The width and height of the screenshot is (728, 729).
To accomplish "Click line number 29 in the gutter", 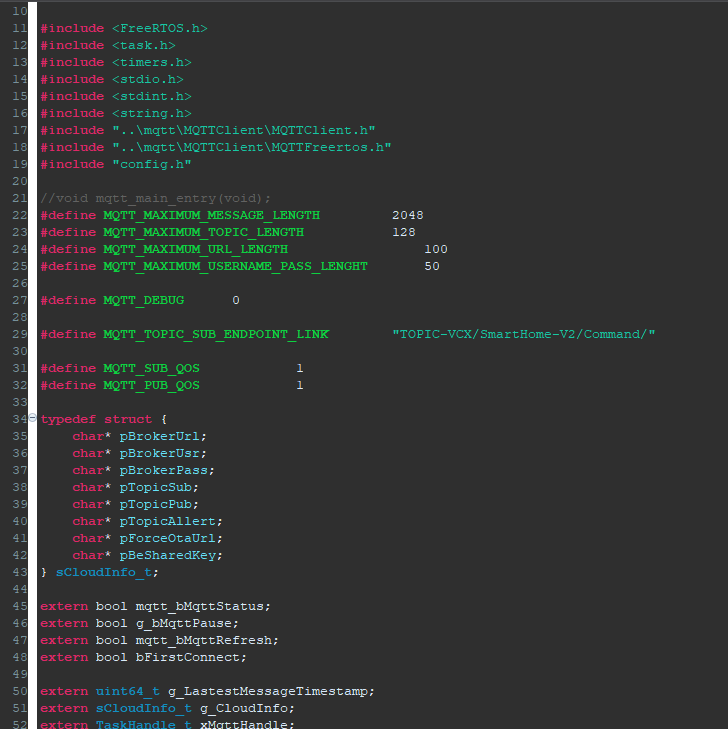I will point(20,334).
